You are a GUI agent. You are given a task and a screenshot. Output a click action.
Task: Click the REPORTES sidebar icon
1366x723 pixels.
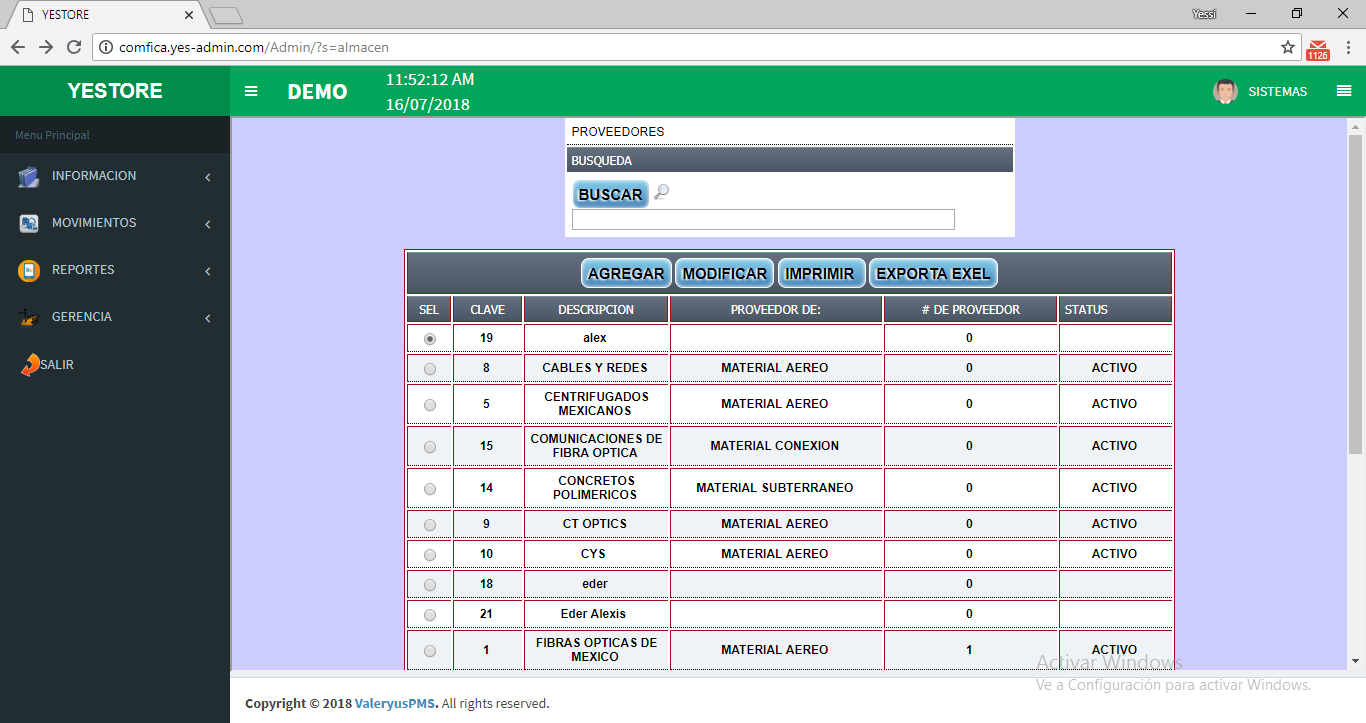pos(29,271)
